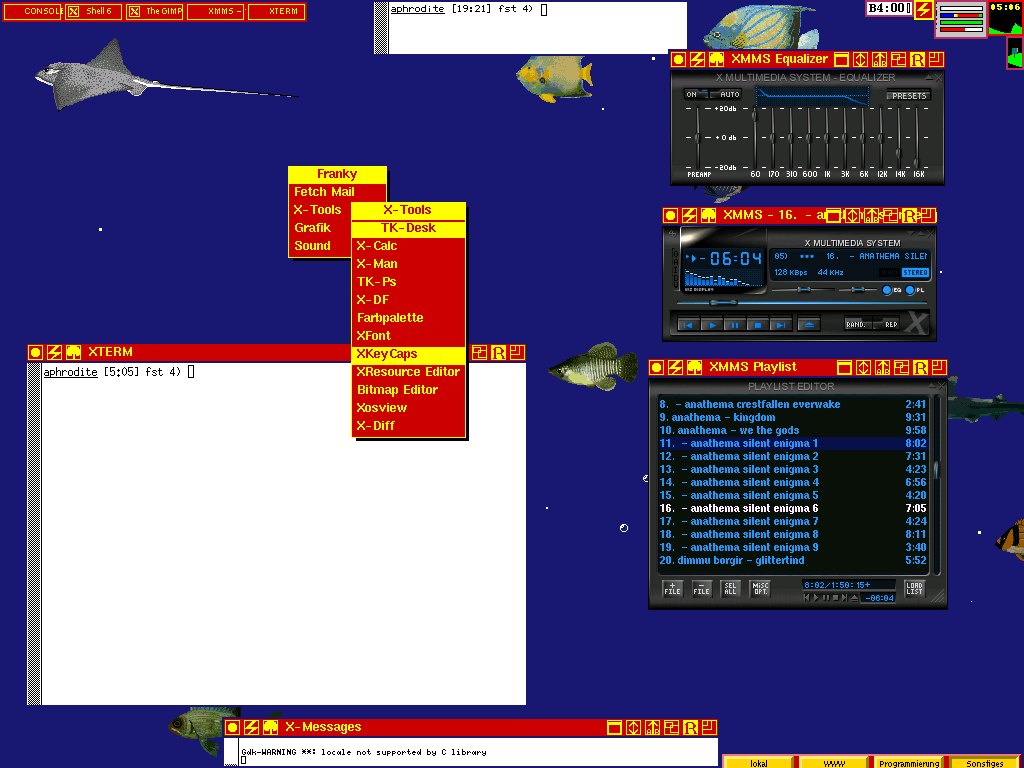Screen dimensions: 1024x768
Task: Select track '11. anathema silent enigma 1'
Action: pyautogui.click(x=792, y=443)
